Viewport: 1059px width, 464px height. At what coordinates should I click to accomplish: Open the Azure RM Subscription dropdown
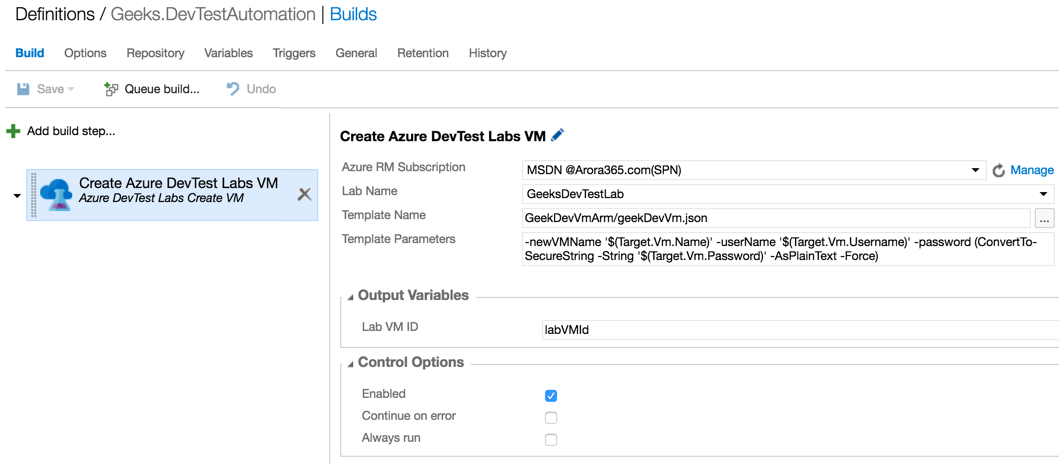pyautogui.click(x=975, y=170)
